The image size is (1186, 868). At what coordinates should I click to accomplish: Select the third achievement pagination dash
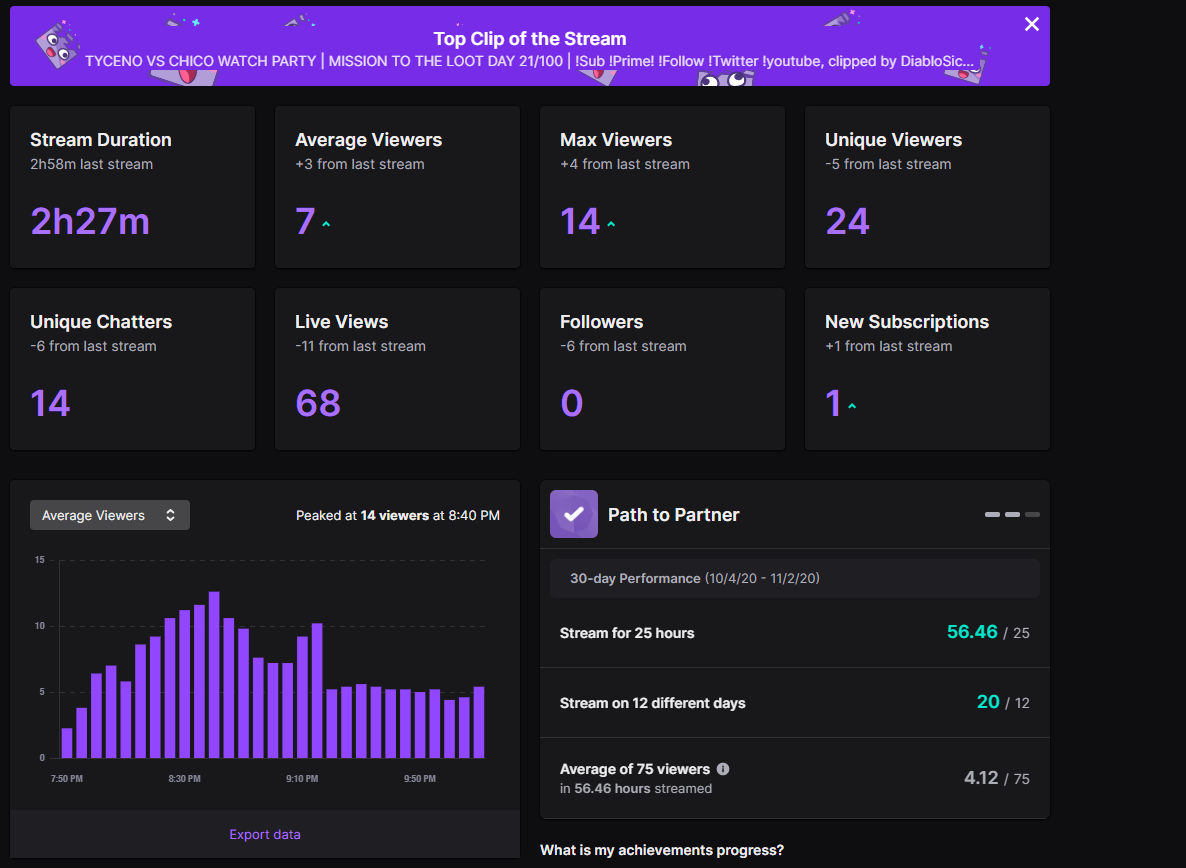coord(1032,514)
